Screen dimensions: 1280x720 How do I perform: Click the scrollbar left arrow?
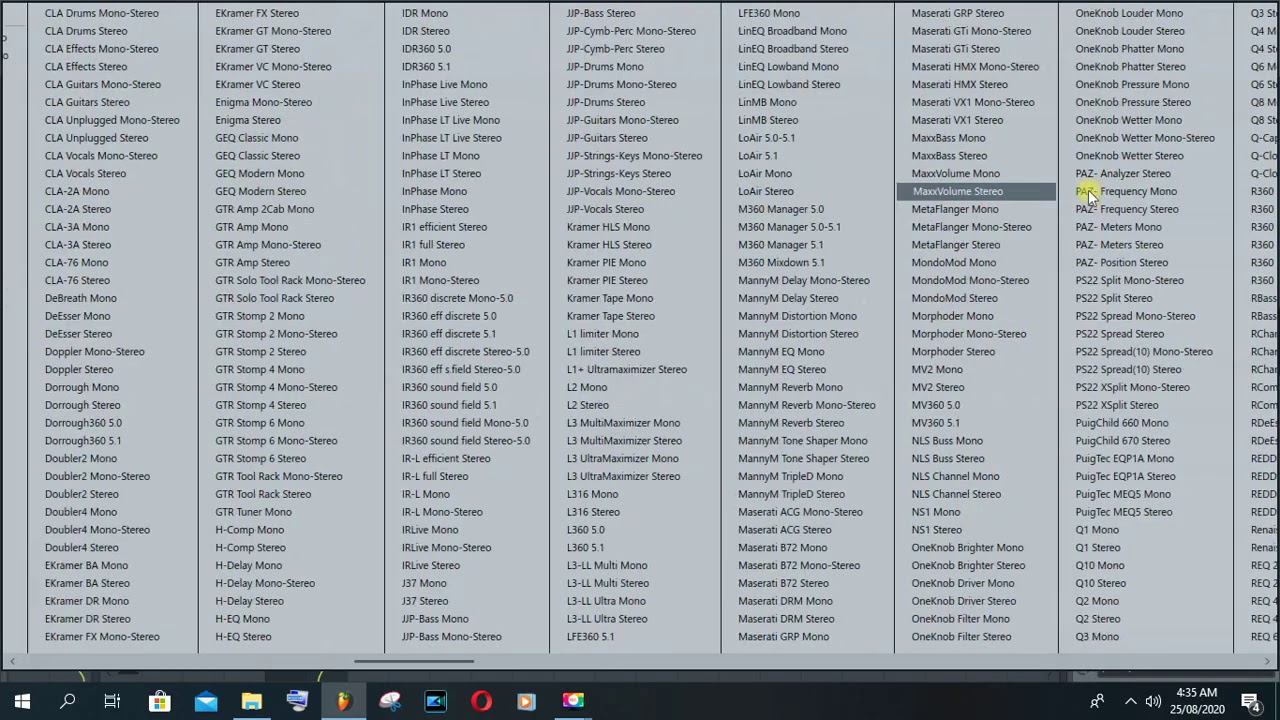click(11, 661)
